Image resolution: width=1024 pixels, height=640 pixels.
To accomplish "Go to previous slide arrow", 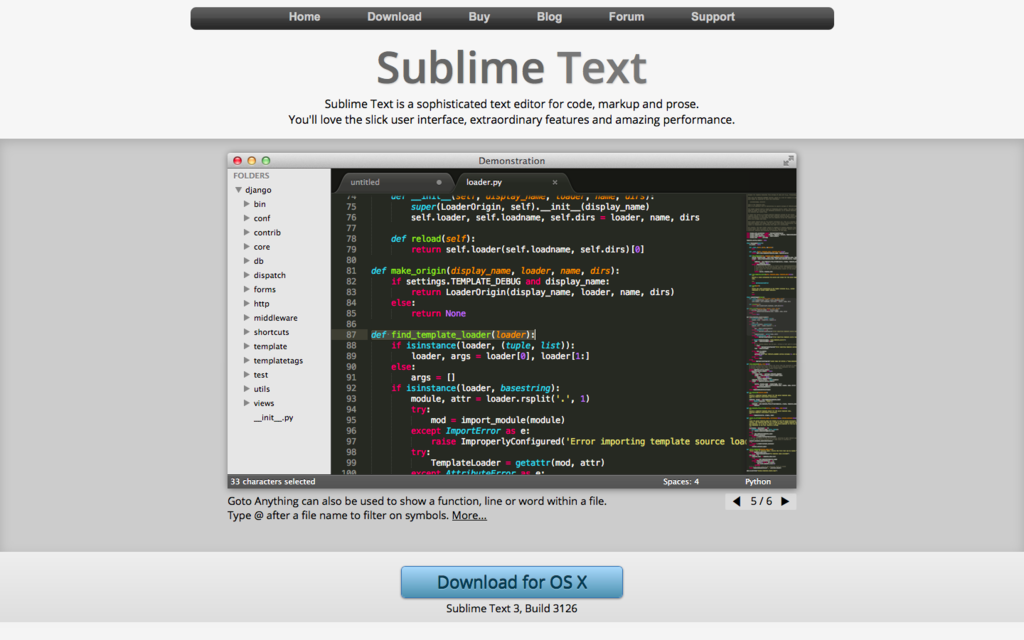I will tap(737, 502).
